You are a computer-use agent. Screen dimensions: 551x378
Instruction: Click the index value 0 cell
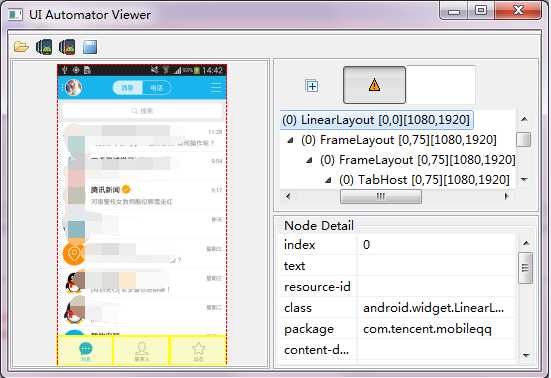(x=436, y=245)
